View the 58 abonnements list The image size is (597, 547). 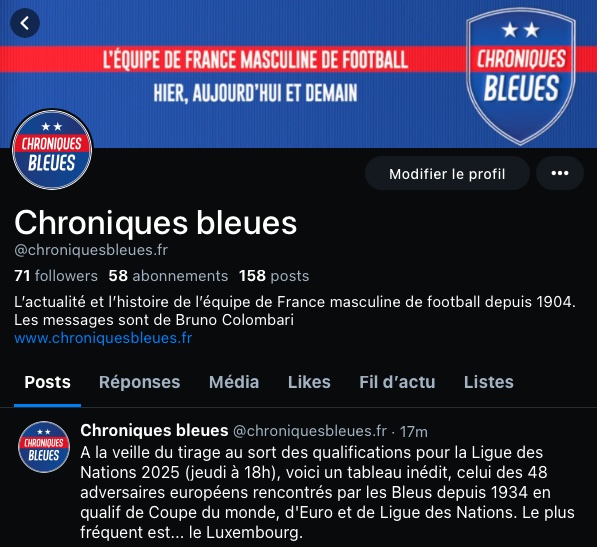(168, 276)
